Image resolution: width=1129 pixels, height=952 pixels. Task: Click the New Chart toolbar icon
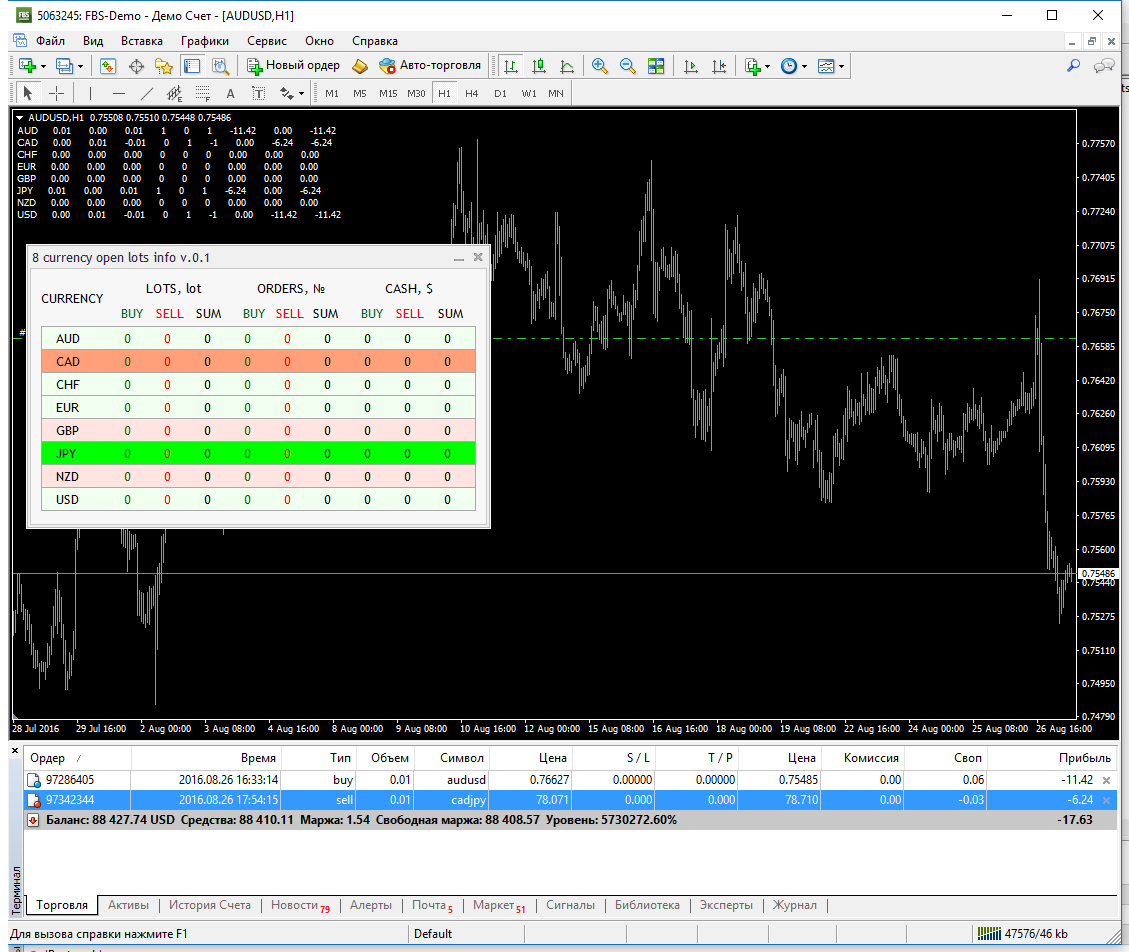click(x=27, y=66)
